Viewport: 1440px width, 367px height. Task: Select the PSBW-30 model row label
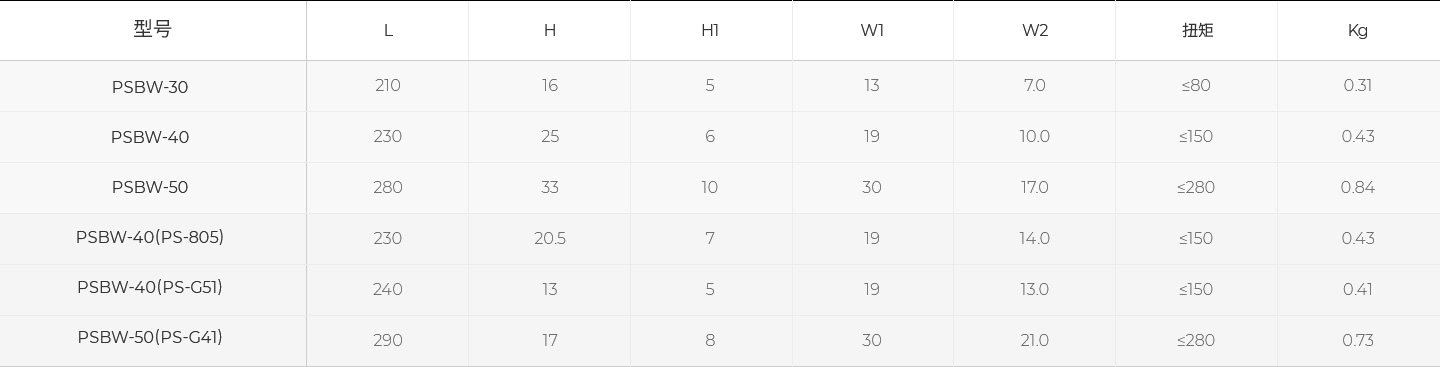click(x=150, y=87)
